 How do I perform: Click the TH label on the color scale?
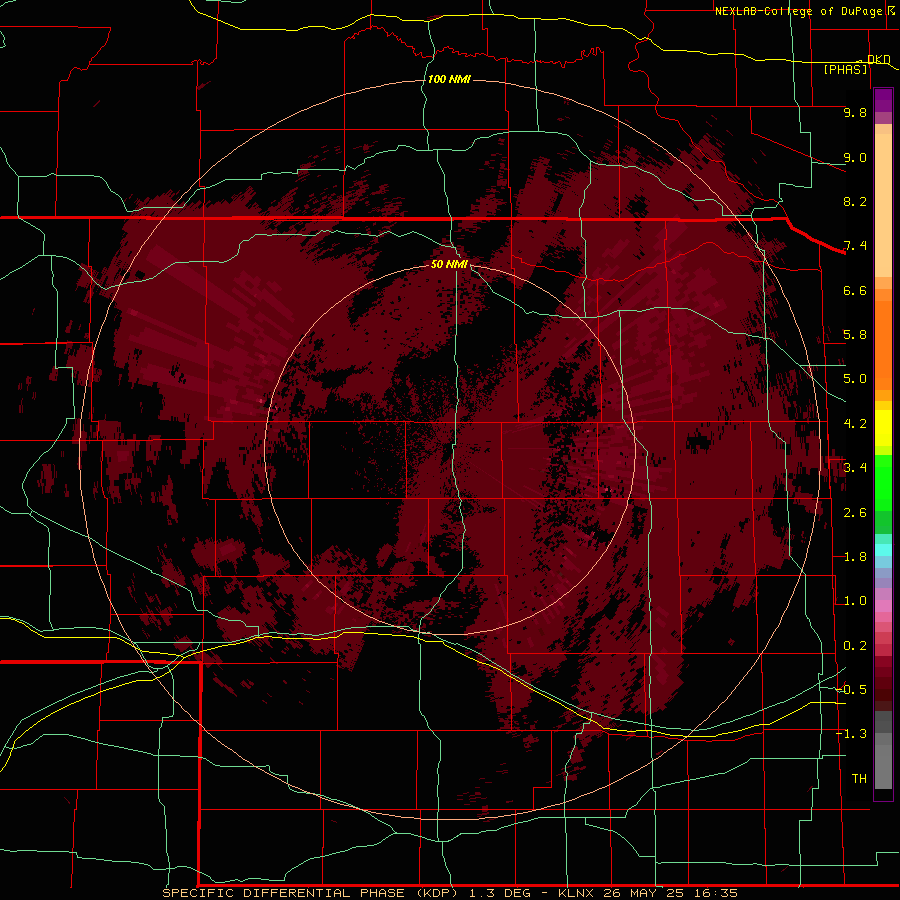pyautogui.click(x=859, y=779)
